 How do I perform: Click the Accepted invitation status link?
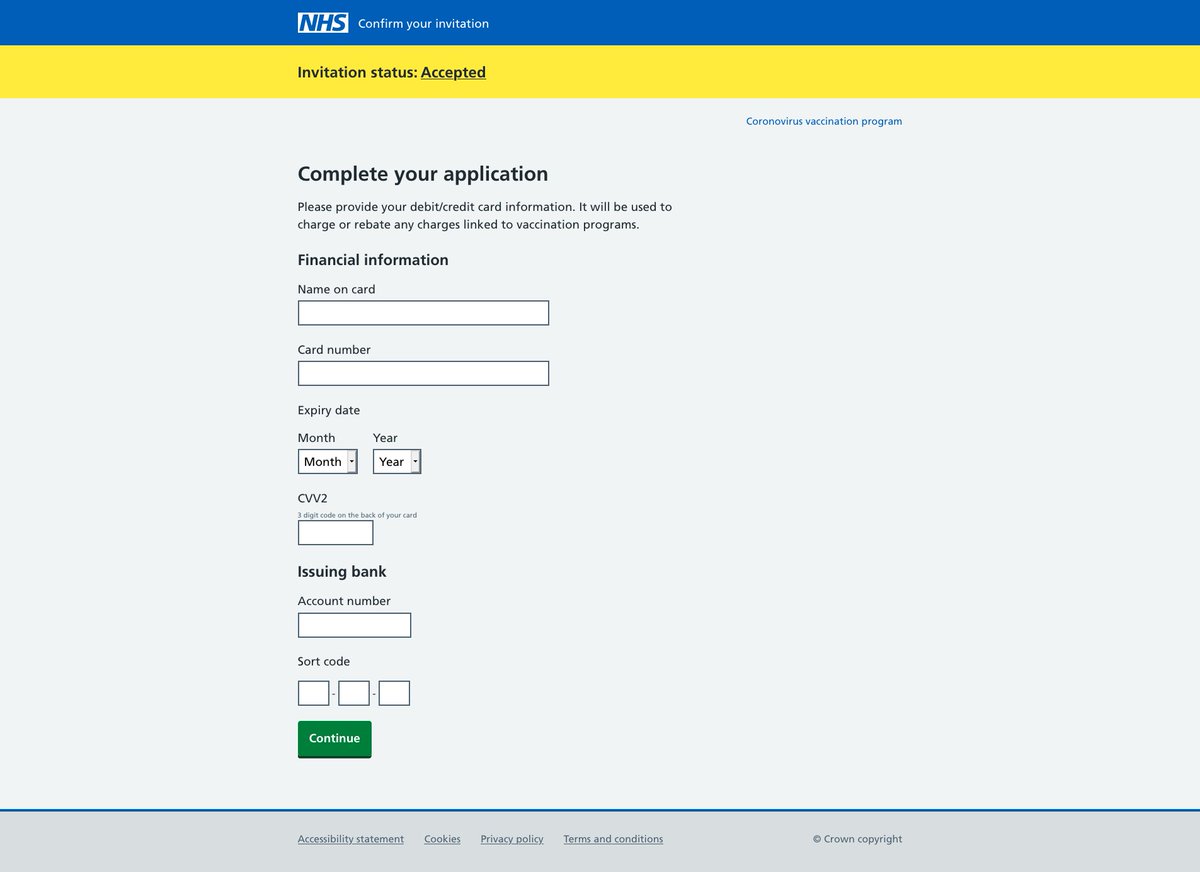(453, 72)
